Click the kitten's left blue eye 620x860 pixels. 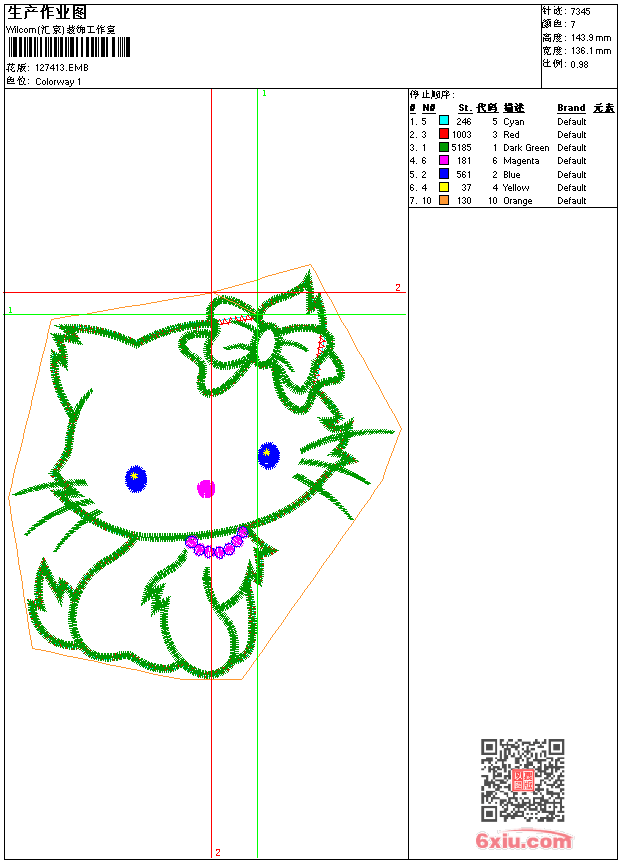pyautogui.click(x=136, y=478)
